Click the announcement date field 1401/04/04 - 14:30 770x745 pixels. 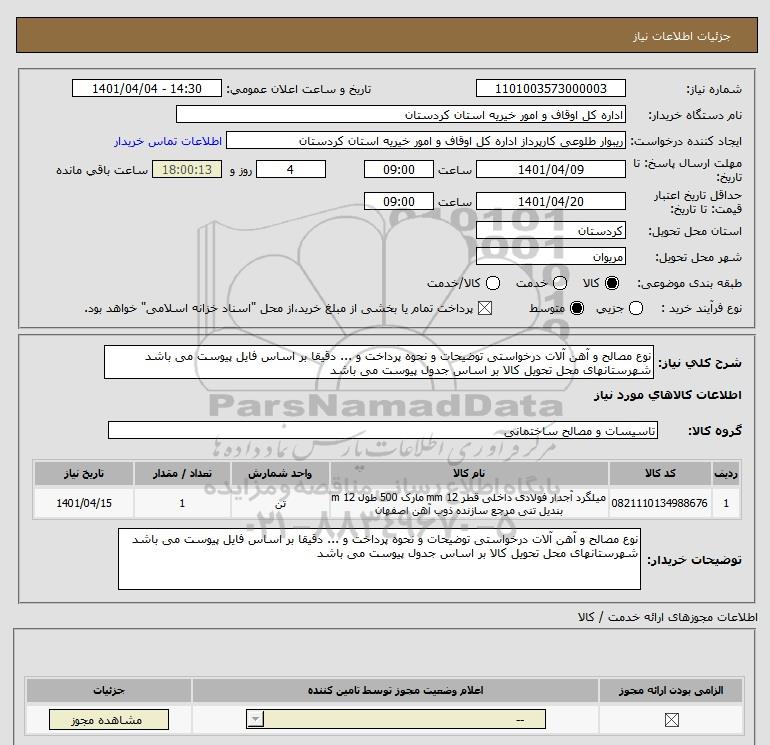click(x=147, y=88)
